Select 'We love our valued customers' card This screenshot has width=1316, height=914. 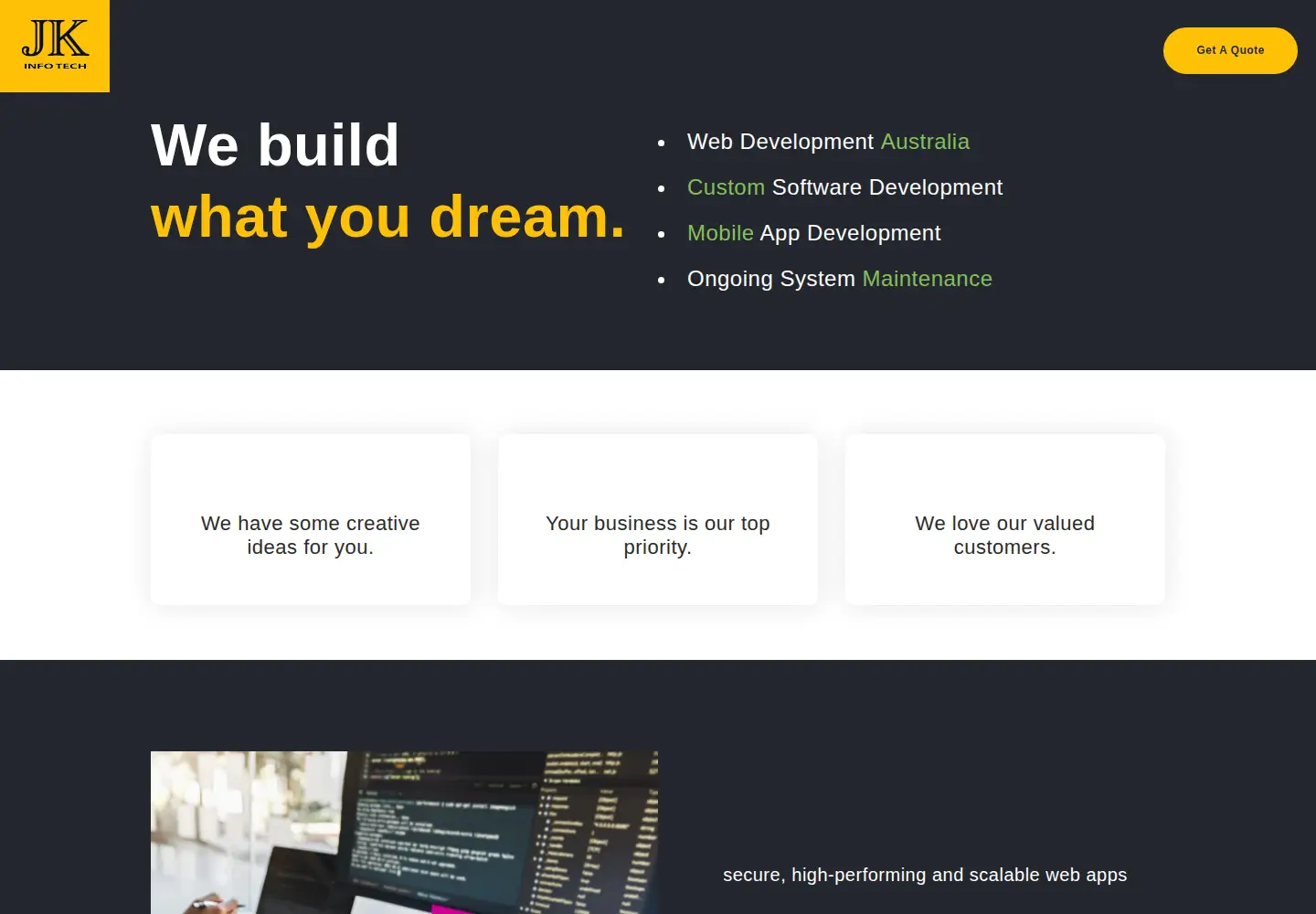tap(1005, 519)
